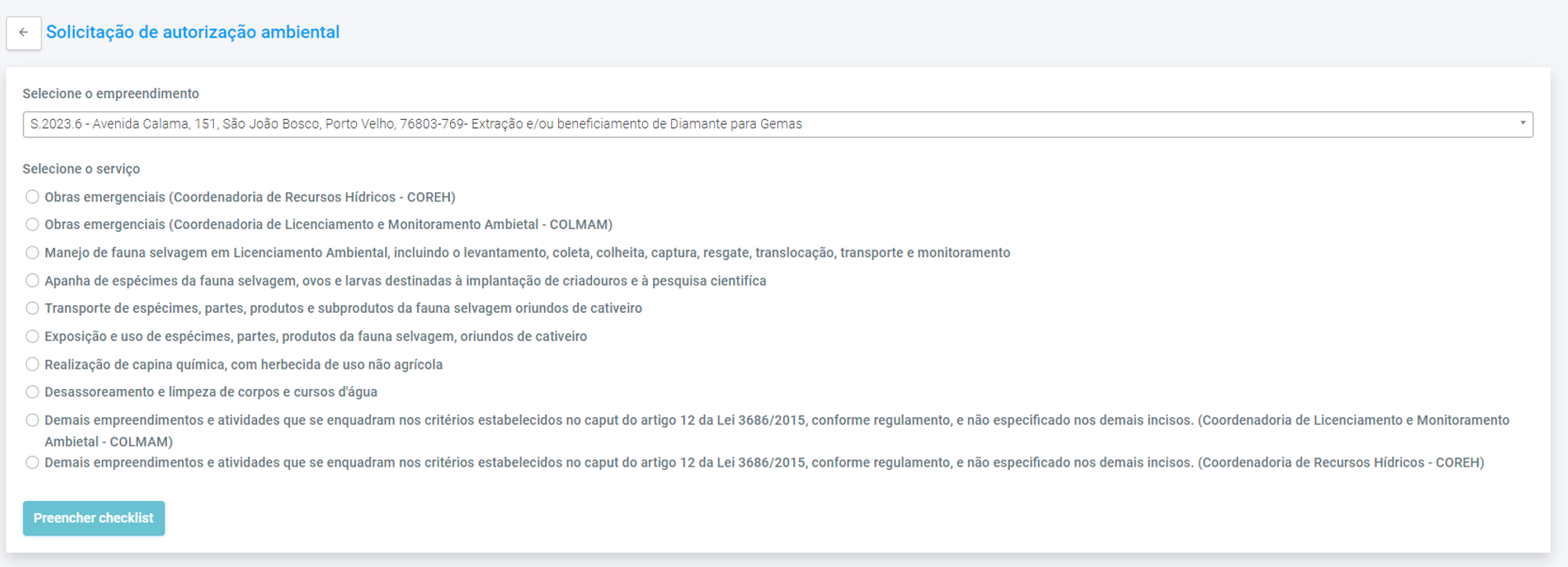
Task: Pick 'Realização de capina química' radio button
Action: [32, 365]
